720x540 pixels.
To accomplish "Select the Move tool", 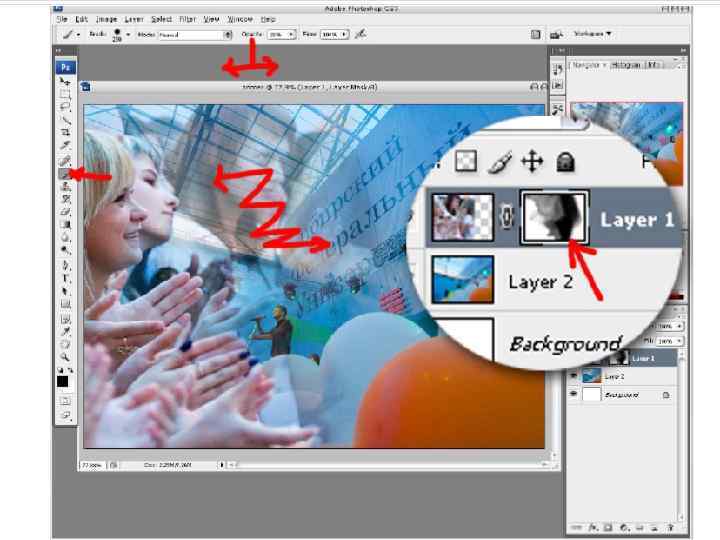I will click(x=65, y=81).
